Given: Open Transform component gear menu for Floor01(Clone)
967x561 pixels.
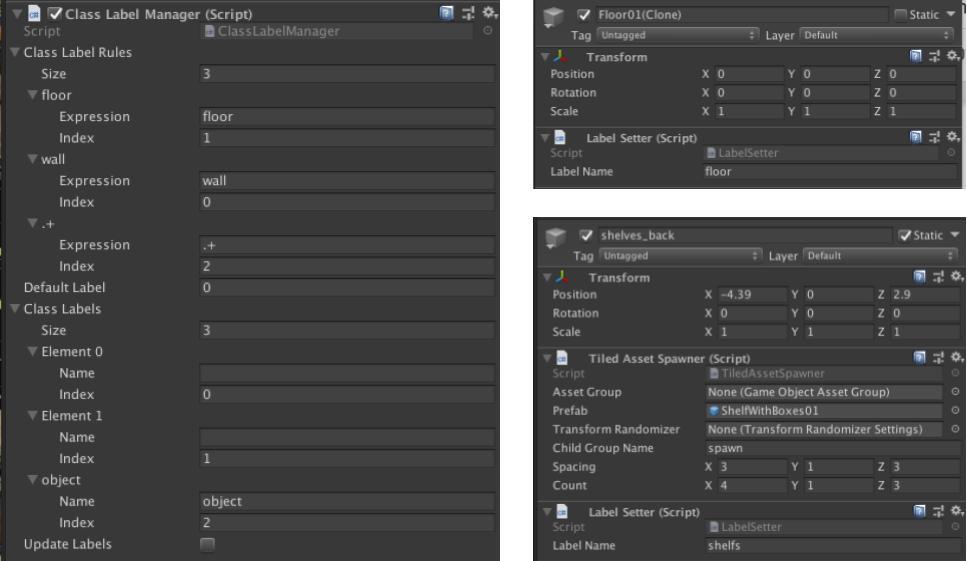Looking at the screenshot, I should coord(956,57).
